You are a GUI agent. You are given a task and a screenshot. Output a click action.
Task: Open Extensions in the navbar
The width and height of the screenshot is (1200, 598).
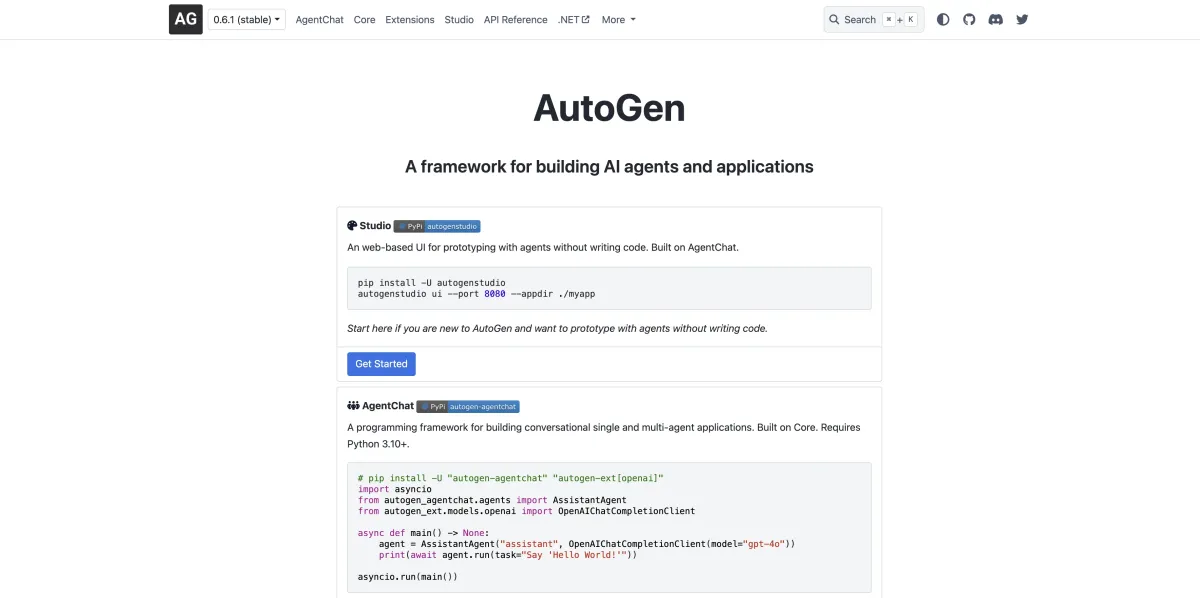tap(410, 19)
